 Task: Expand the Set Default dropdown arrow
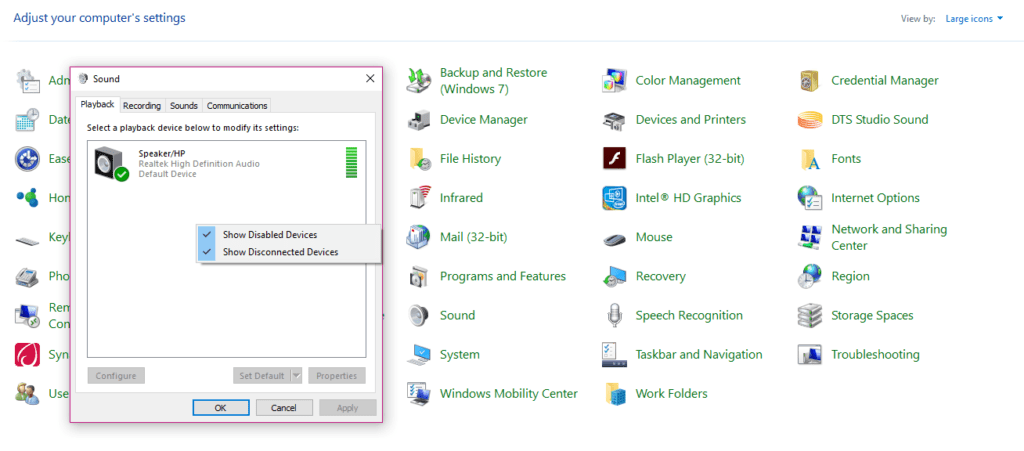tap(296, 375)
